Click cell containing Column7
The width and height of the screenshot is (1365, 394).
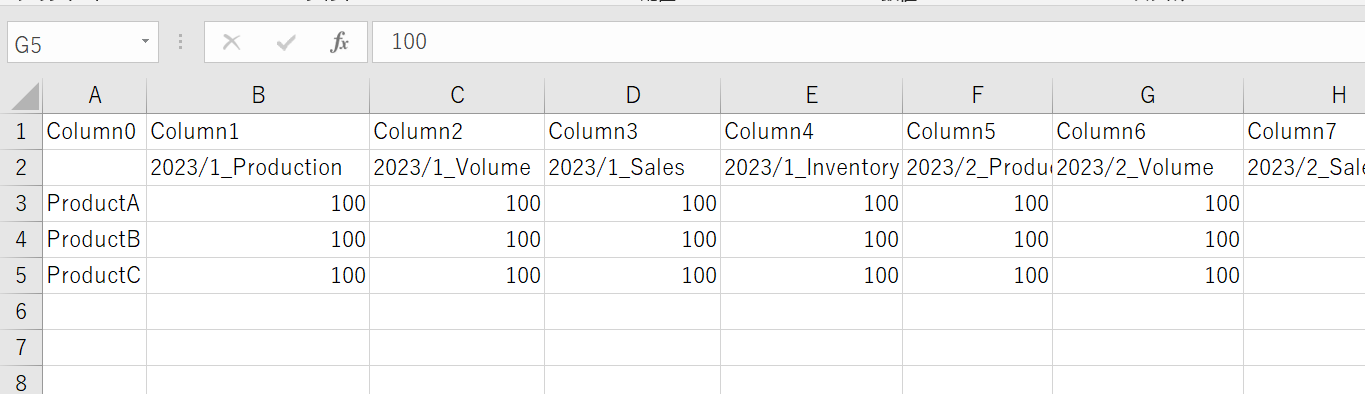pos(1305,131)
